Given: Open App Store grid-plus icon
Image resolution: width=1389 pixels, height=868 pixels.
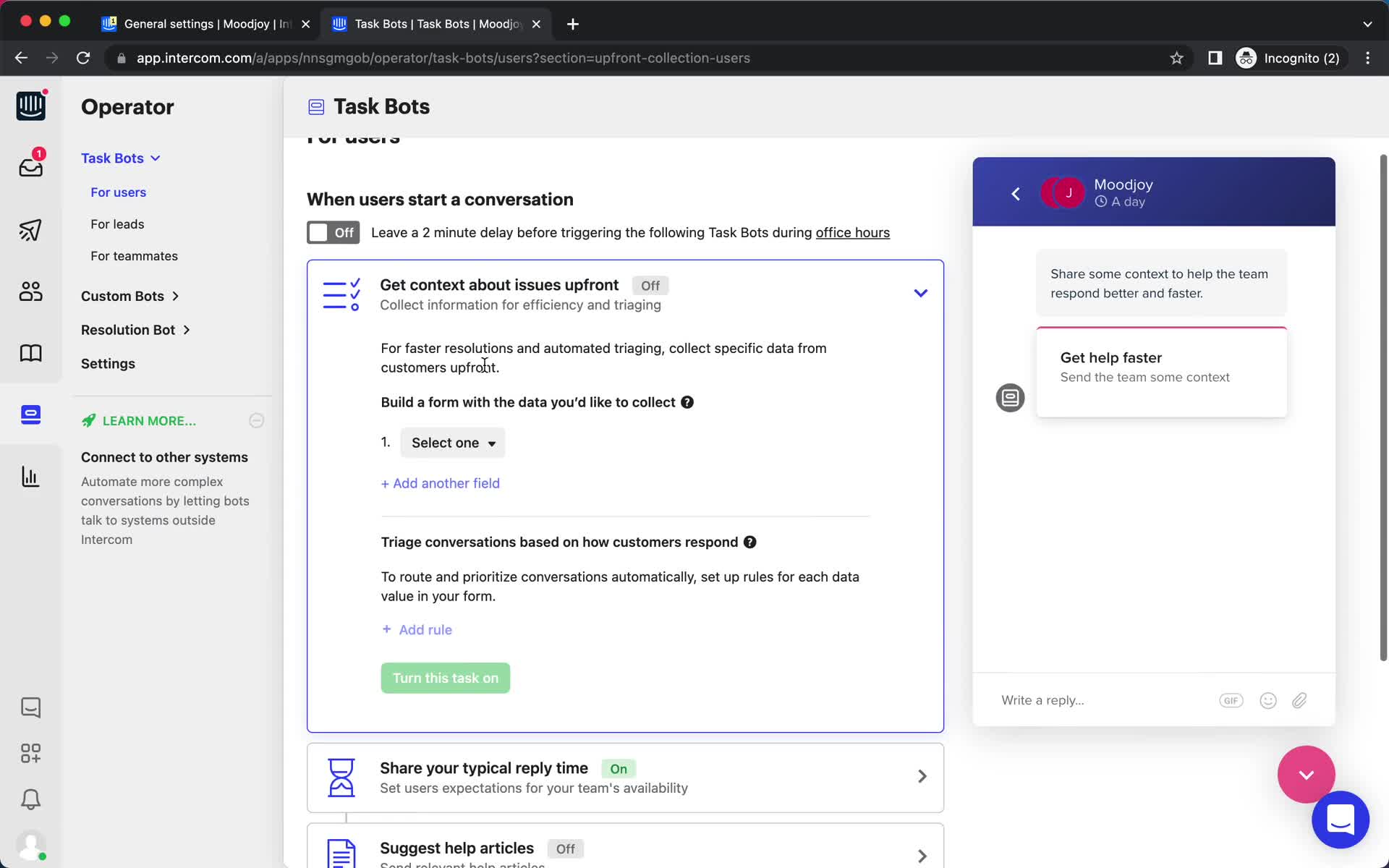Looking at the screenshot, I should (30, 754).
